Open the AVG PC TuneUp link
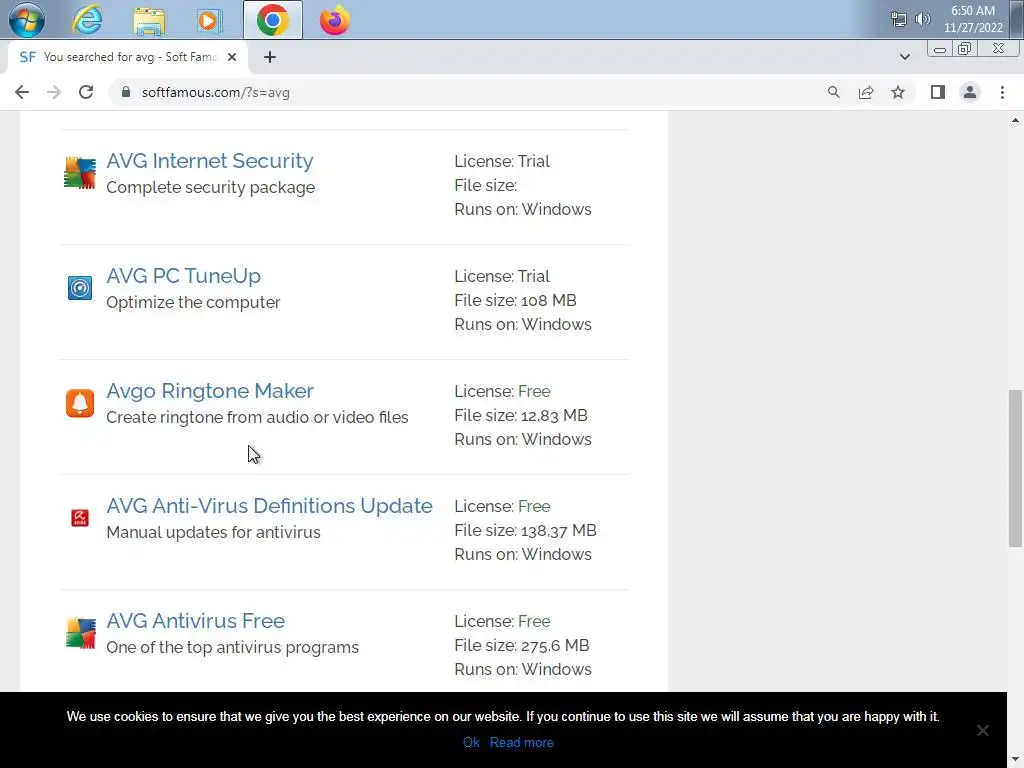The image size is (1024, 768). point(184,276)
